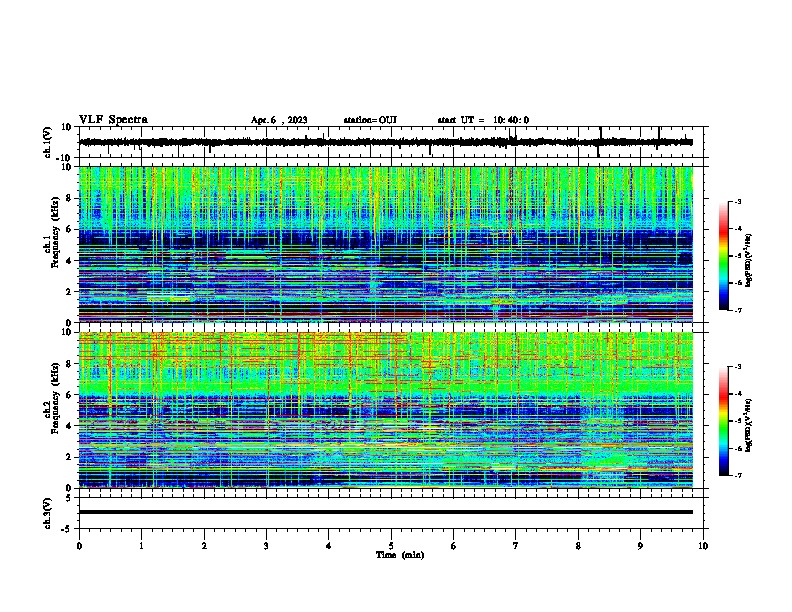Click the ch.3 flat voltage trace

point(386,512)
